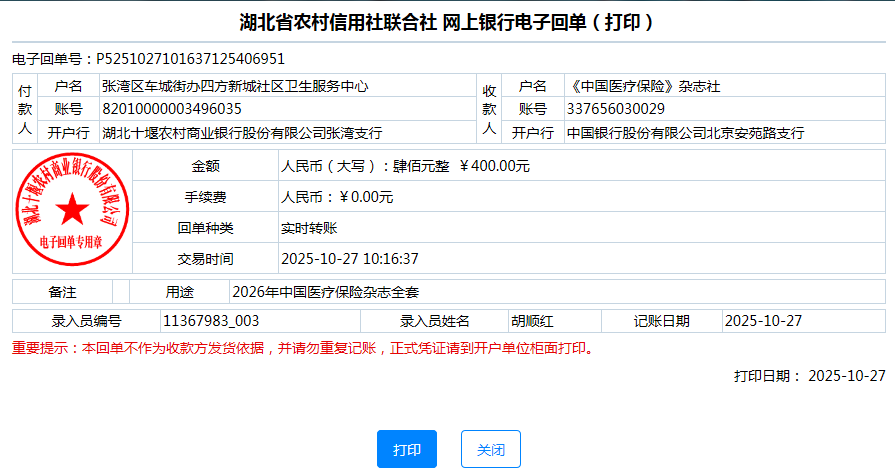Click payer name 张湾区车城街办四方新城社区卫生服务中心

tap(235, 87)
